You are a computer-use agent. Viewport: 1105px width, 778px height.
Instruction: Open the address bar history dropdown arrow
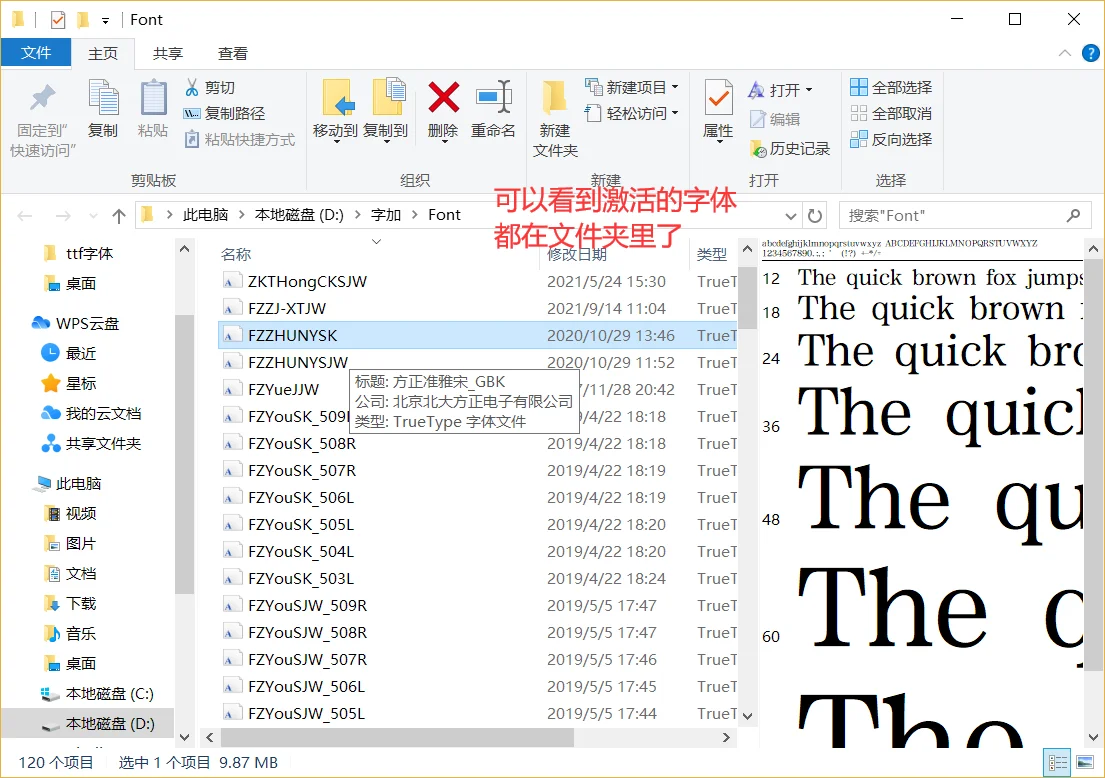(x=791, y=214)
